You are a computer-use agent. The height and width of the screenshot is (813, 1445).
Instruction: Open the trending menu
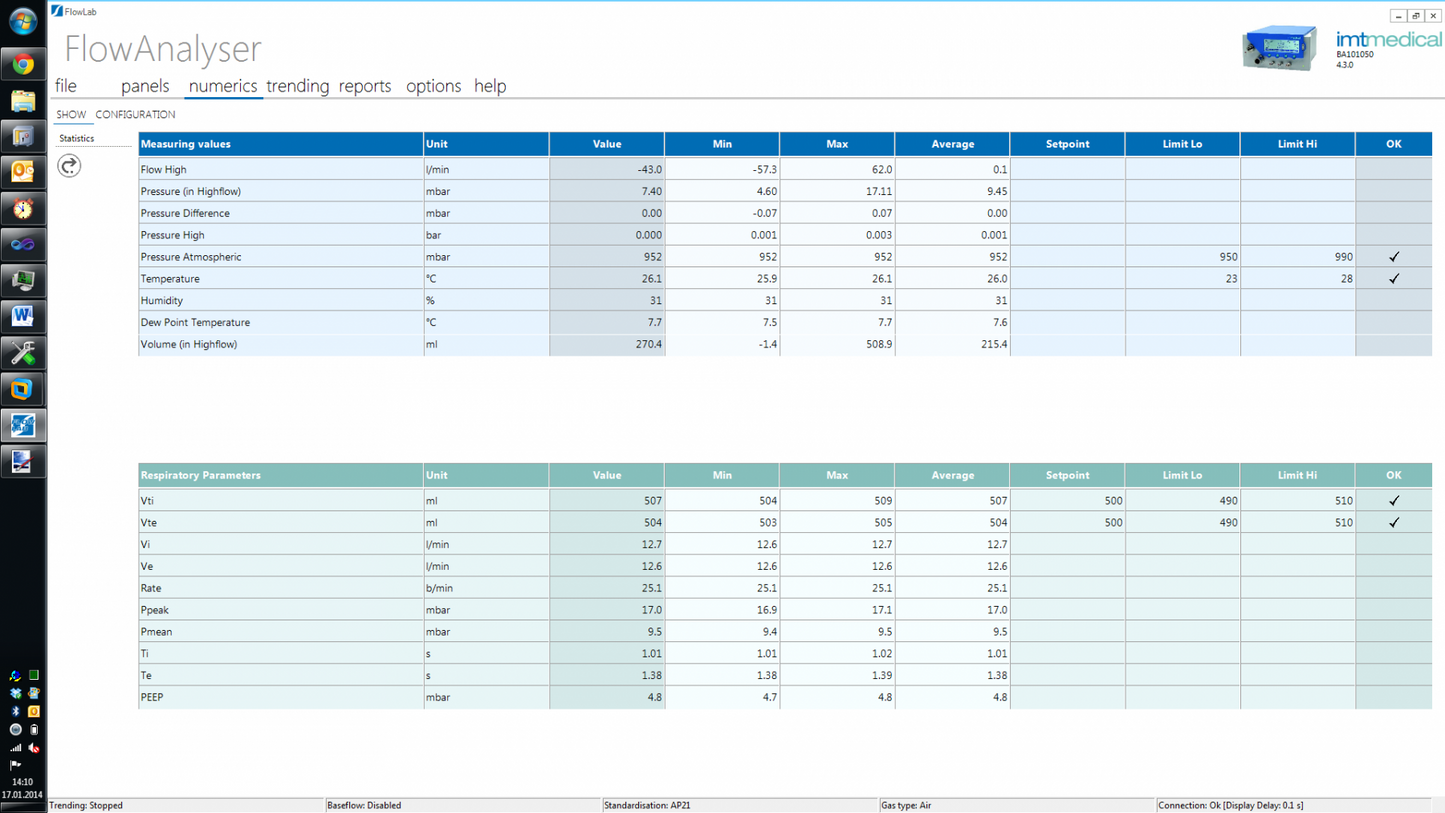[x=297, y=86]
